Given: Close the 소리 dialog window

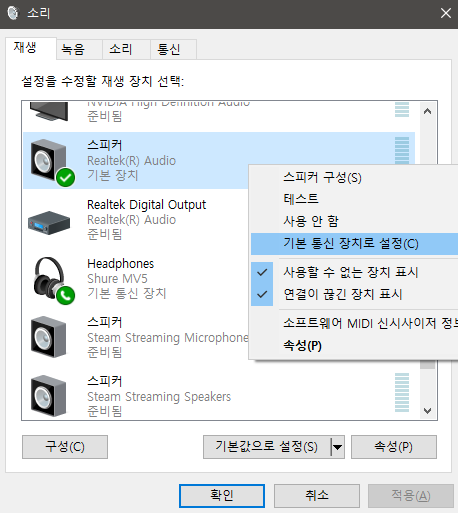Looking at the screenshot, I should coord(446,13).
